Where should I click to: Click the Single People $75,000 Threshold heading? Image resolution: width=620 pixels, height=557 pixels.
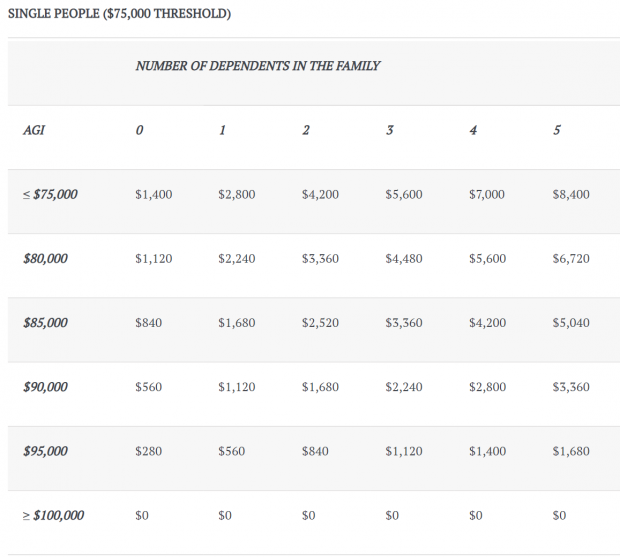click(x=119, y=14)
